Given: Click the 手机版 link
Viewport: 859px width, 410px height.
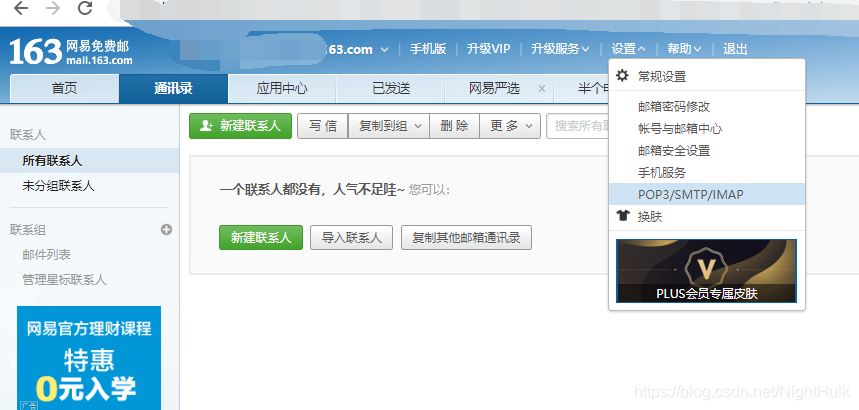Looking at the screenshot, I should click(428, 49).
